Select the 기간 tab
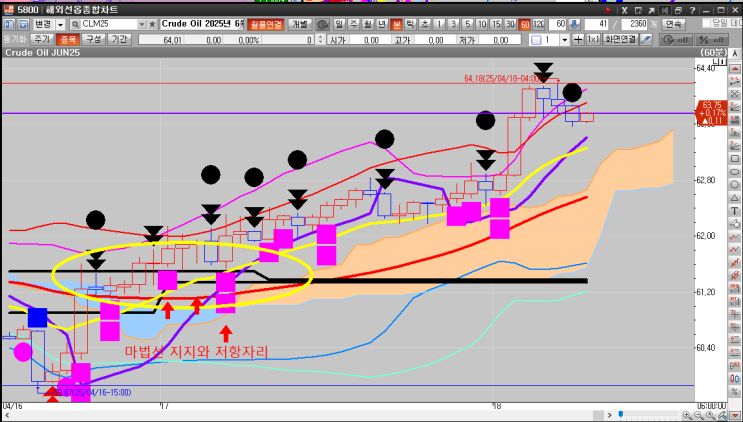The image size is (743, 422). click(119, 39)
